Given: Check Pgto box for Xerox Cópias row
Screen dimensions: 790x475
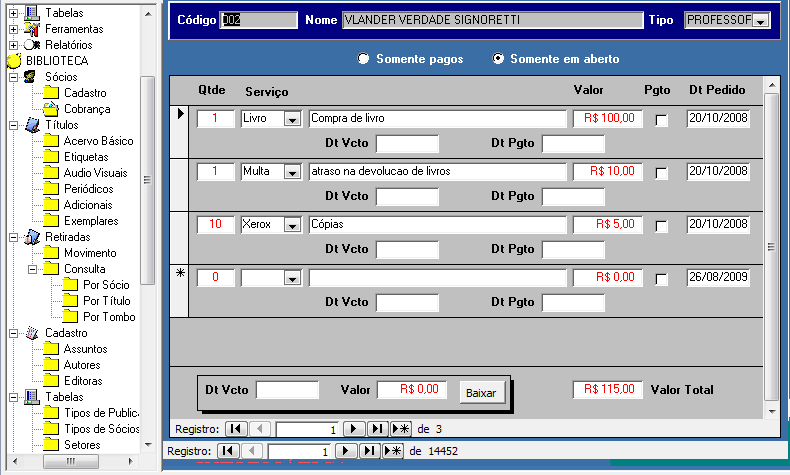Looking at the screenshot, I should tap(662, 226).
